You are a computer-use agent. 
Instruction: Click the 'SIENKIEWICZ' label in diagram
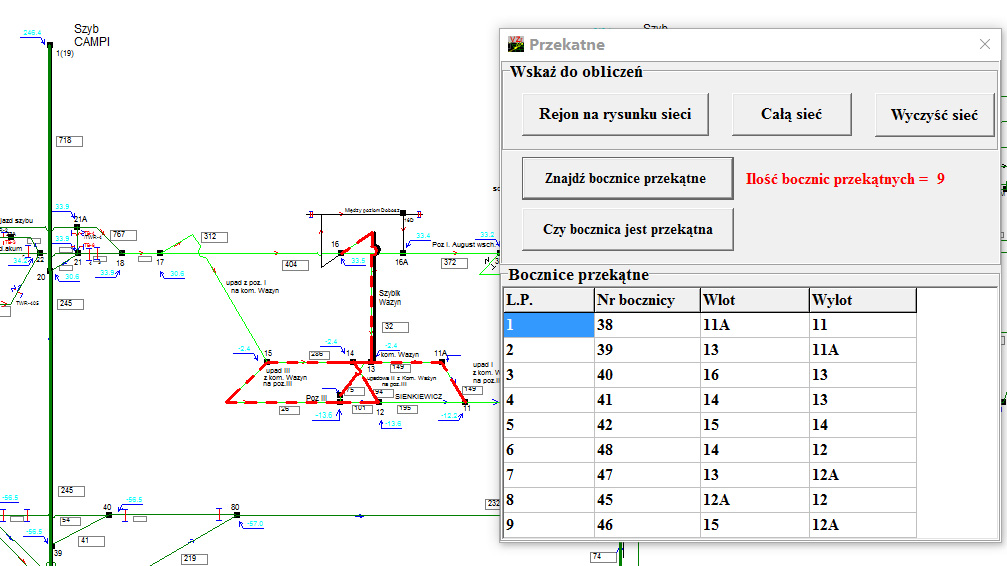pos(419,396)
